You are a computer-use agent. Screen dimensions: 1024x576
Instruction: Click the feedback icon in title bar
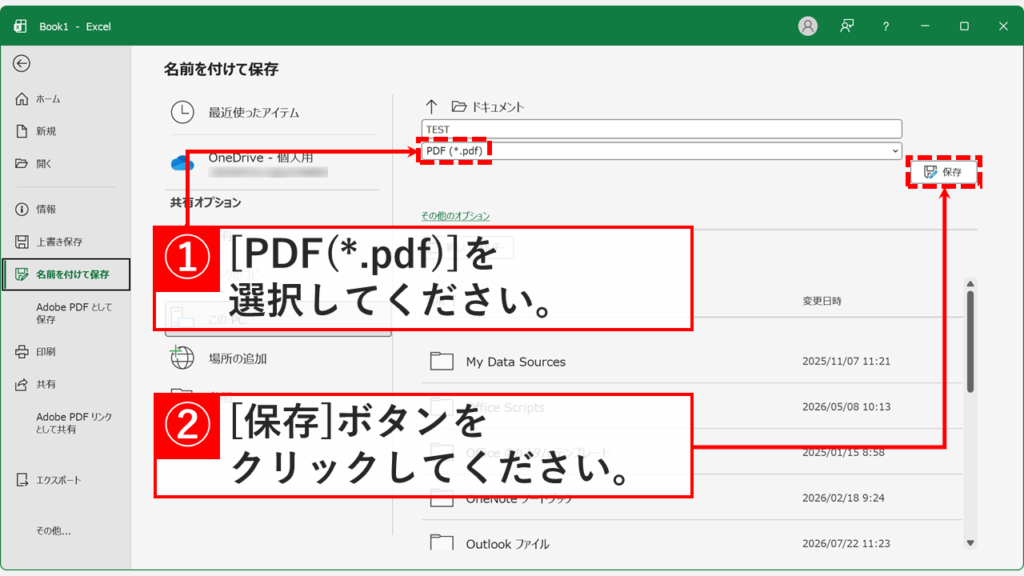847,26
